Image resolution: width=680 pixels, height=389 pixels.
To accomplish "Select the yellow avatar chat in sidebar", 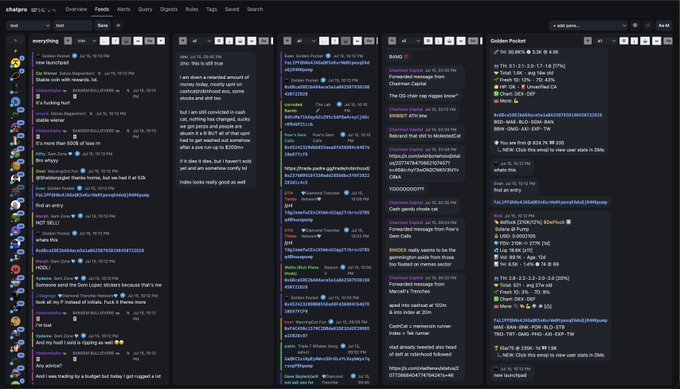I will [16, 63].
